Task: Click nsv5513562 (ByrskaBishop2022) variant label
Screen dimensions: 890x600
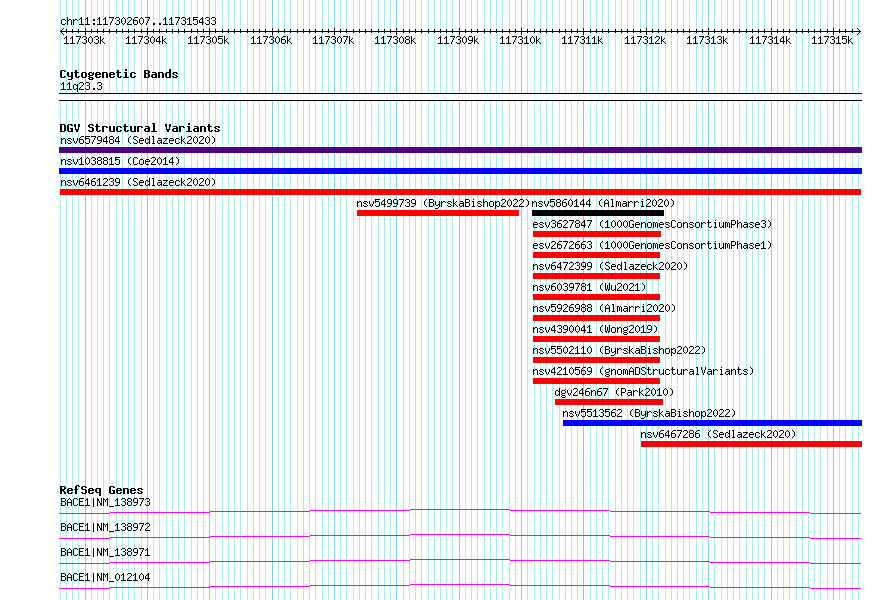Action: pyautogui.click(x=649, y=413)
